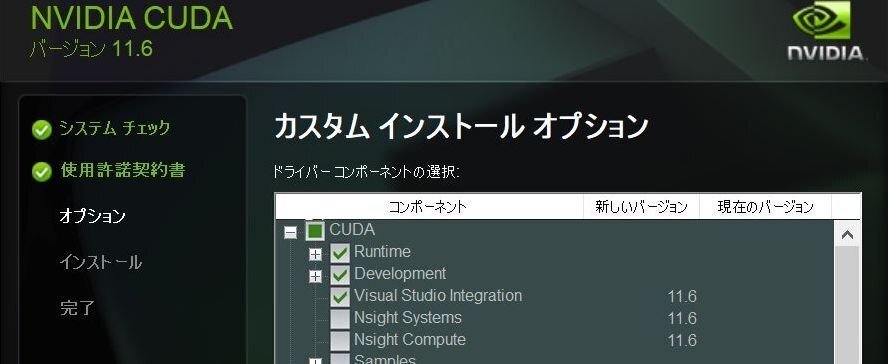Select the 完了 step
This screenshot has width=888, height=364.
tap(76, 309)
